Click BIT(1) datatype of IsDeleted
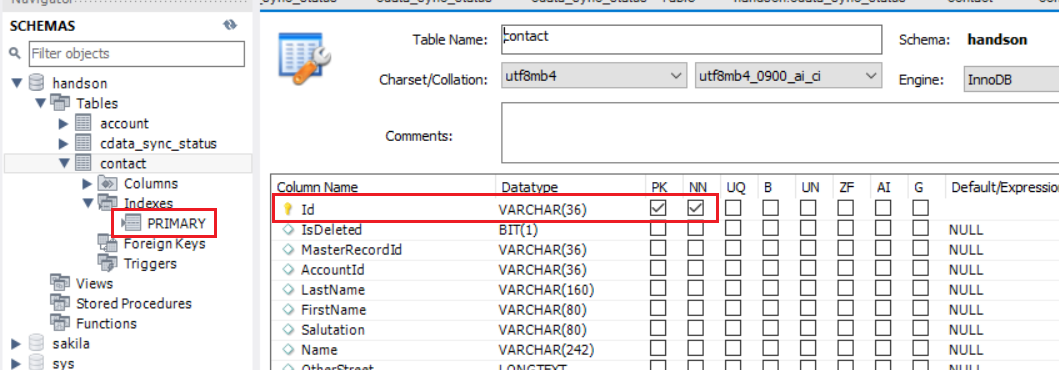 [x=518, y=230]
